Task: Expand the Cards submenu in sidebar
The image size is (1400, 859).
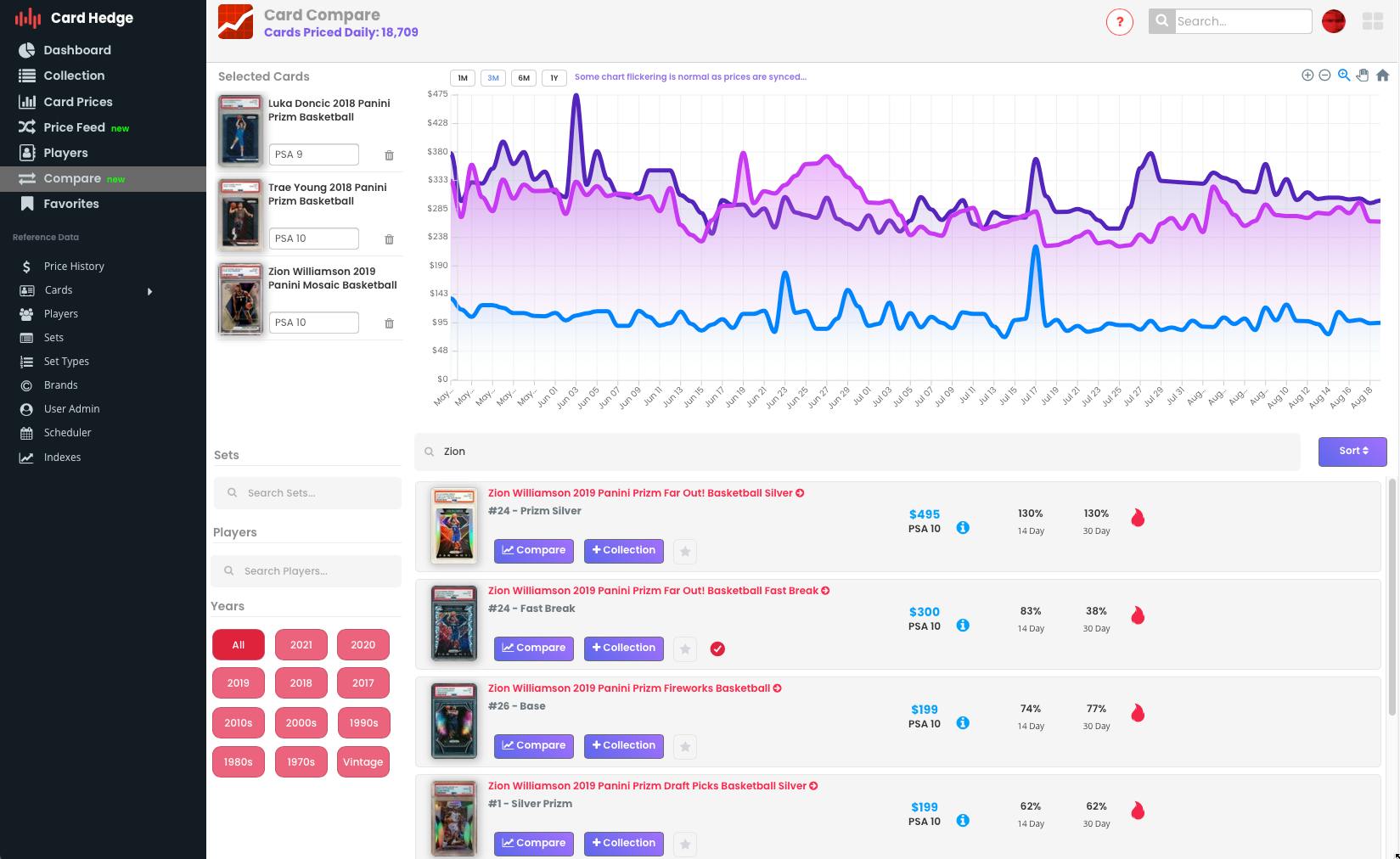Action: 149,291
